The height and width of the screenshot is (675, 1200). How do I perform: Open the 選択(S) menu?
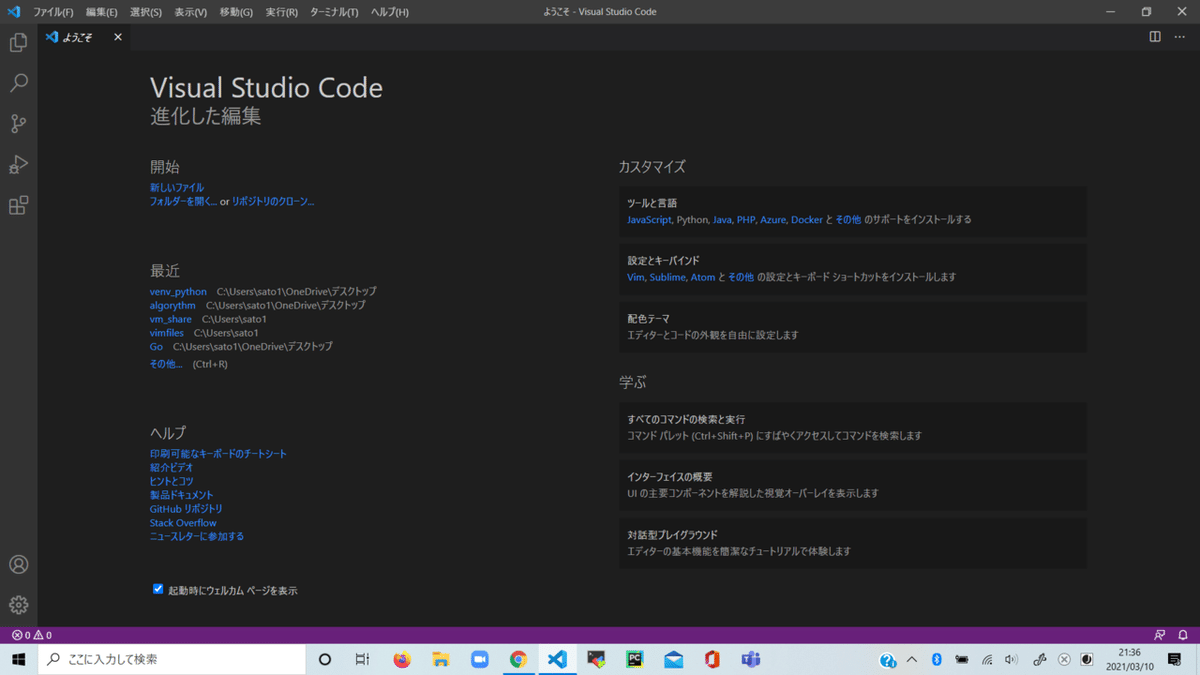click(x=146, y=12)
